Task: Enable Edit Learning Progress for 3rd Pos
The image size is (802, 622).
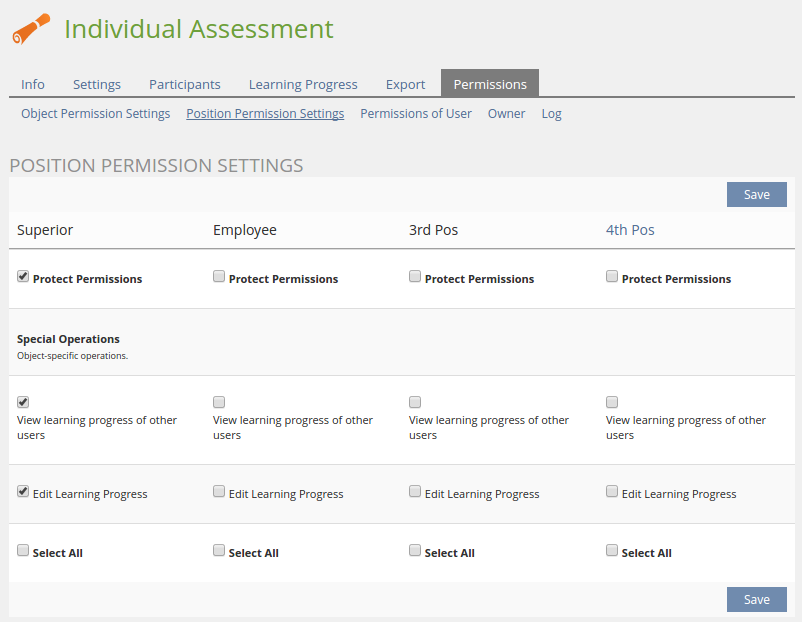Action: click(x=415, y=492)
